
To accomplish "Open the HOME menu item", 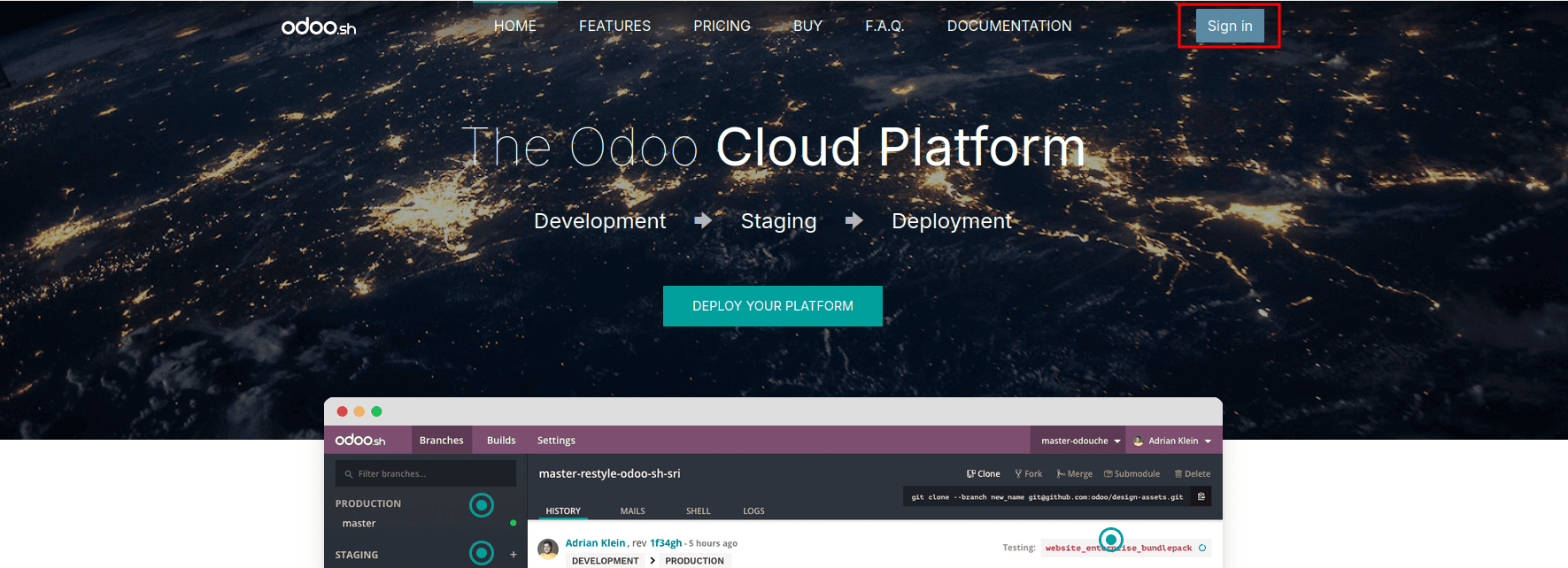I will pyautogui.click(x=515, y=26).
